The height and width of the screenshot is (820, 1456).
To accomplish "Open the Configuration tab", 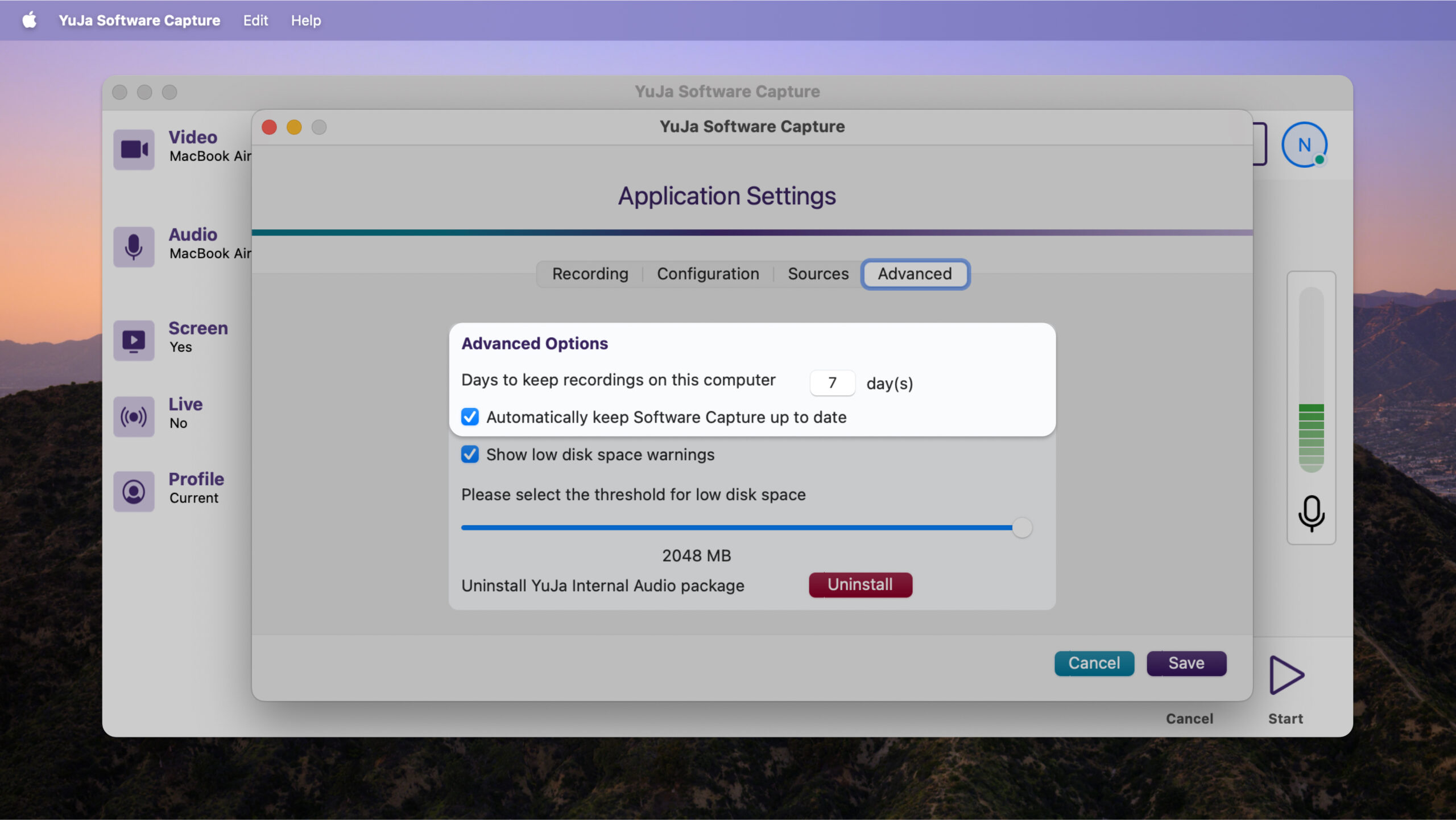I will pos(708,274).
